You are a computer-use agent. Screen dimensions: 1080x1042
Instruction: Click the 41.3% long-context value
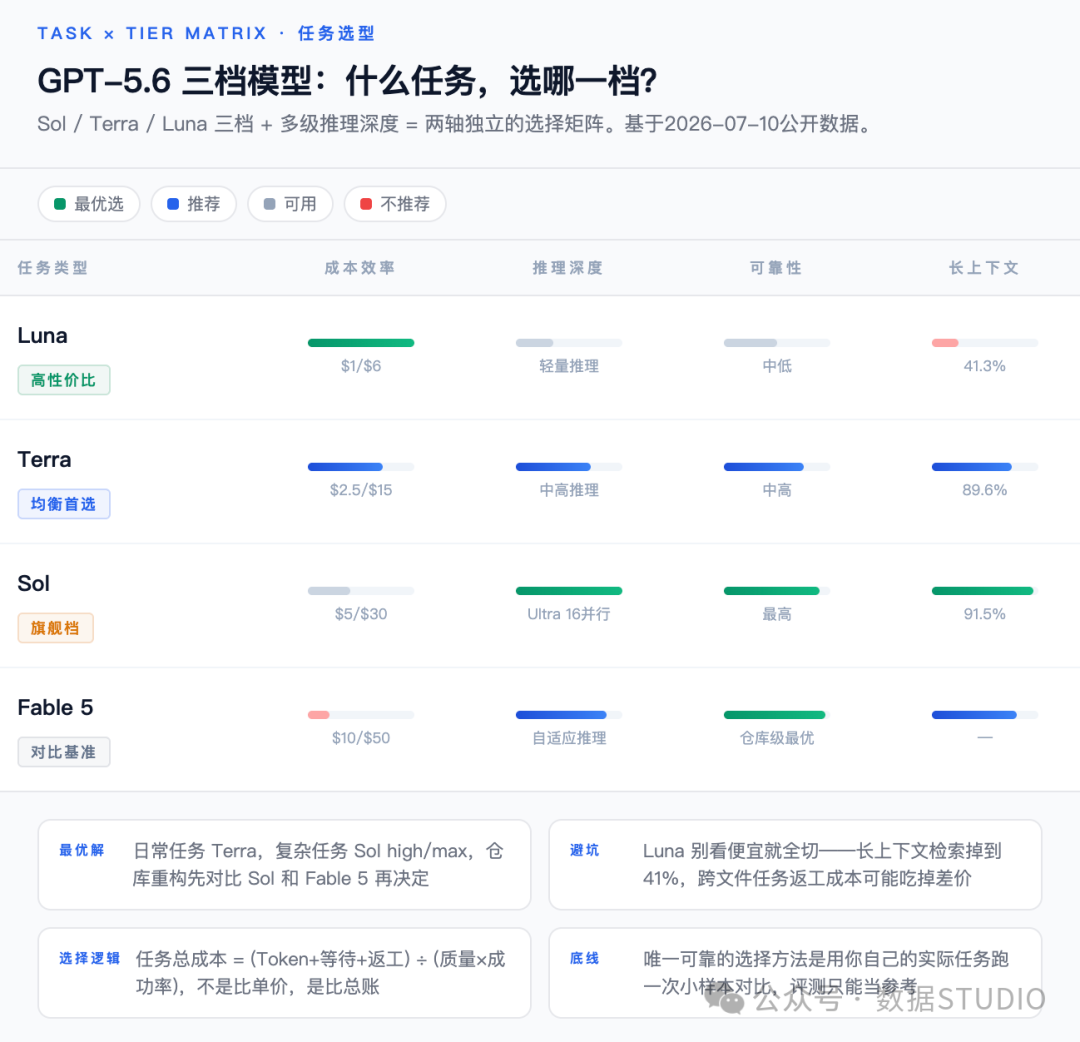coord(984,366)
